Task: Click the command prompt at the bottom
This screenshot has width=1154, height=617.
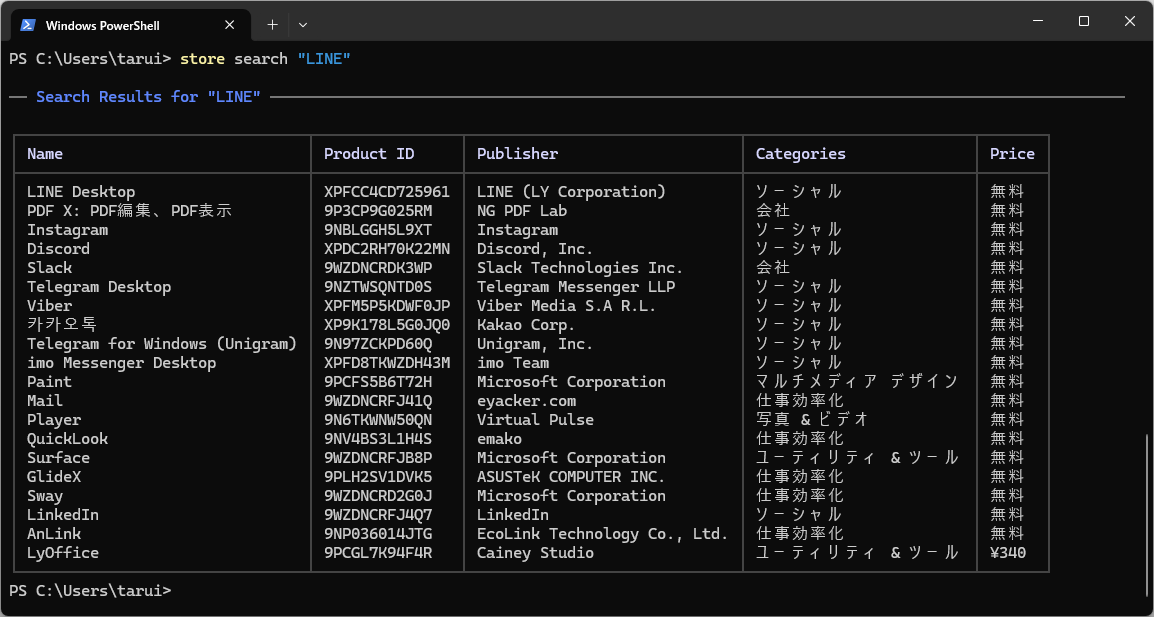Action: (x=90, y=591)
